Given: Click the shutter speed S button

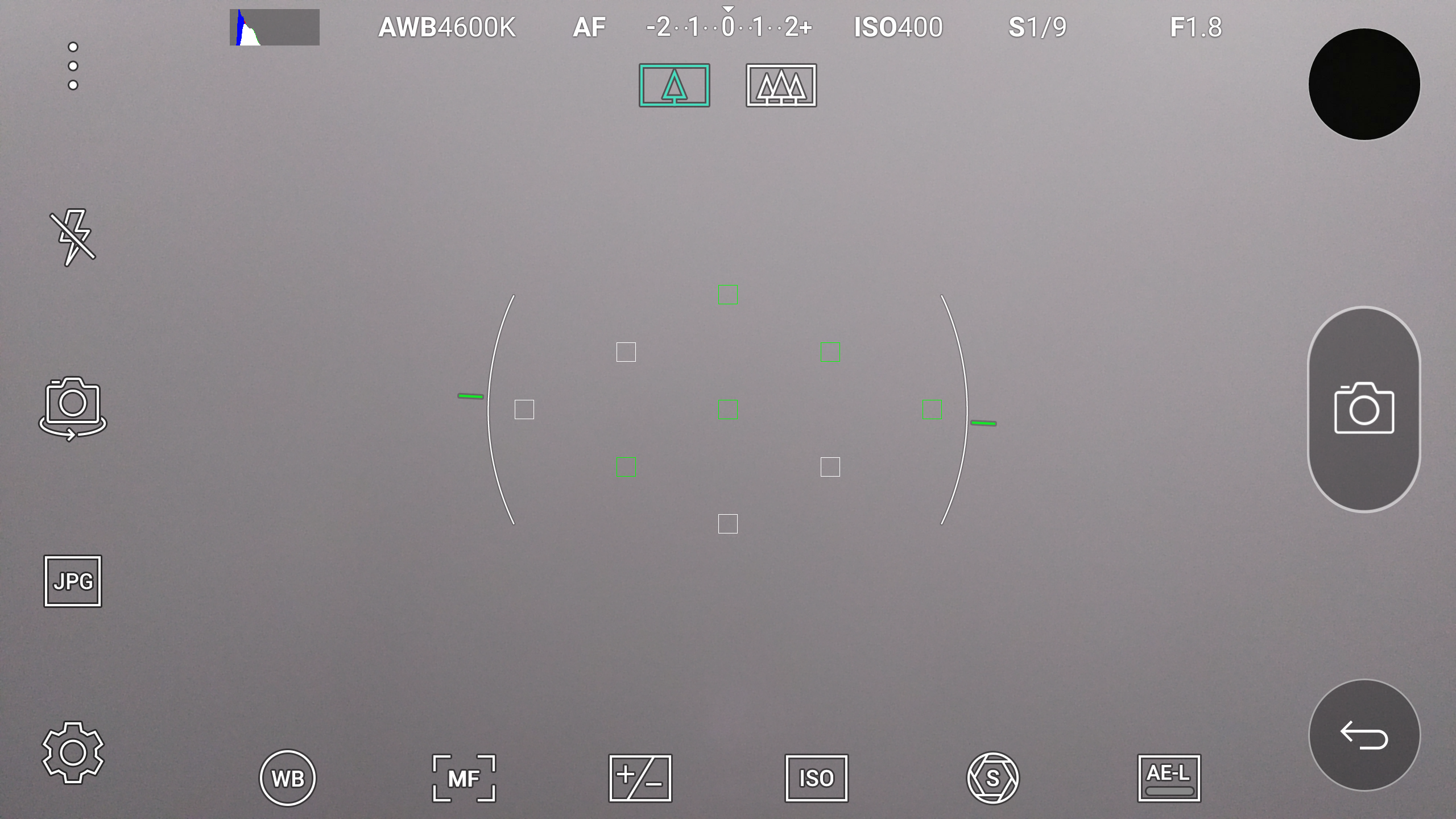Looking at the screenshot, I should [992, 777].
